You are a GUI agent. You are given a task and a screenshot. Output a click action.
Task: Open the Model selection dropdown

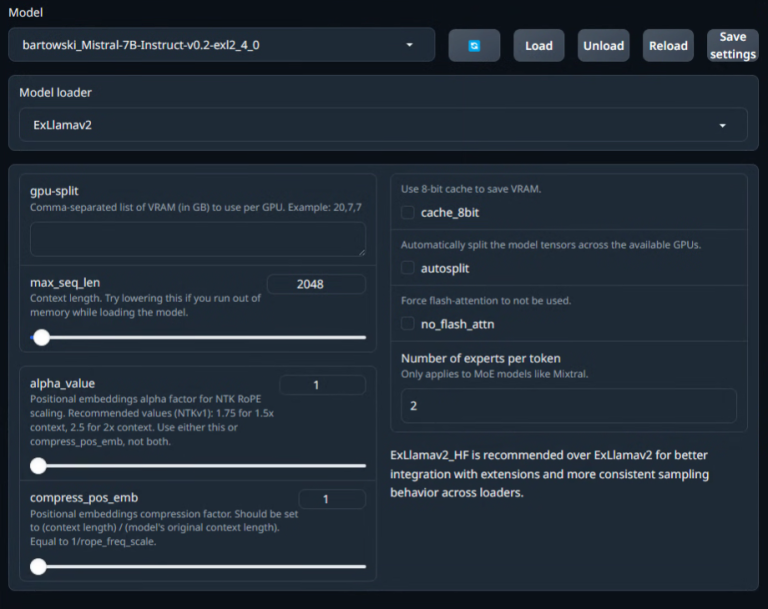[x=221, y=45]
